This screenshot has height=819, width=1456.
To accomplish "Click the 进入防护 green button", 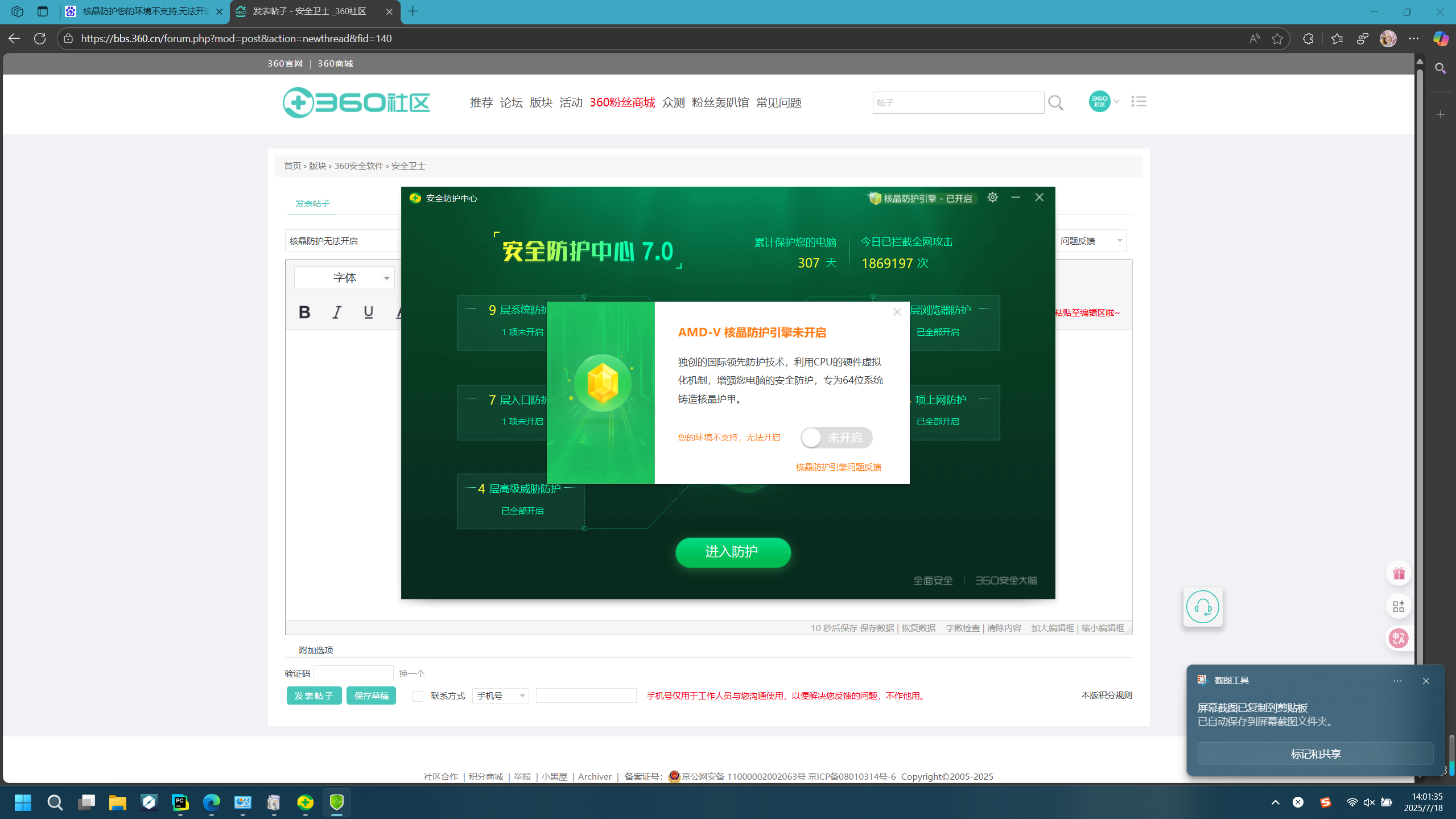I will (x=732, y=552).
